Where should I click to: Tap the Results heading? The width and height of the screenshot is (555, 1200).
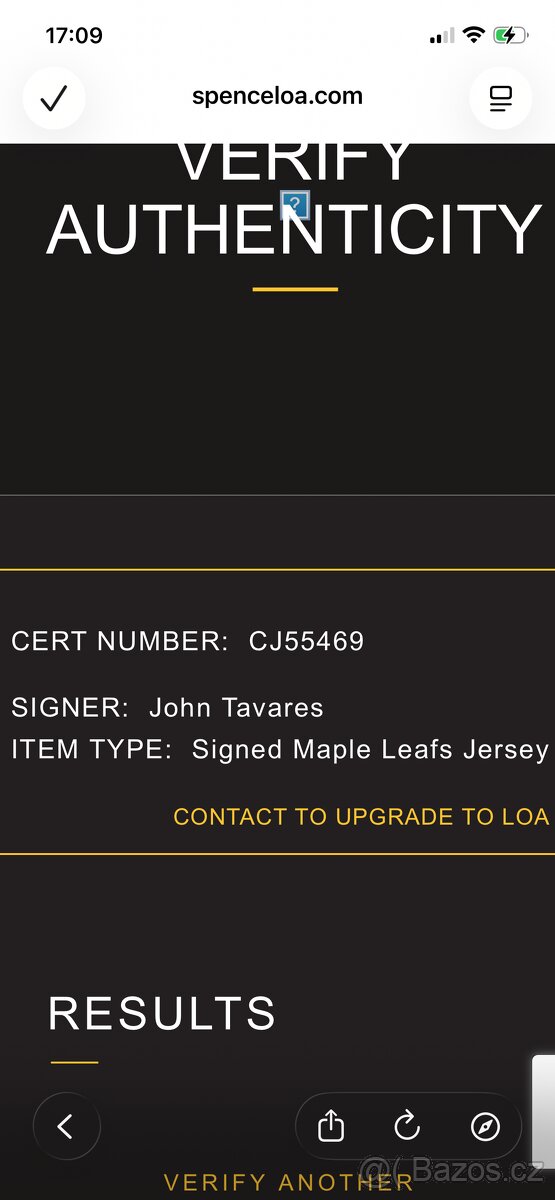tap(162, 1014)
